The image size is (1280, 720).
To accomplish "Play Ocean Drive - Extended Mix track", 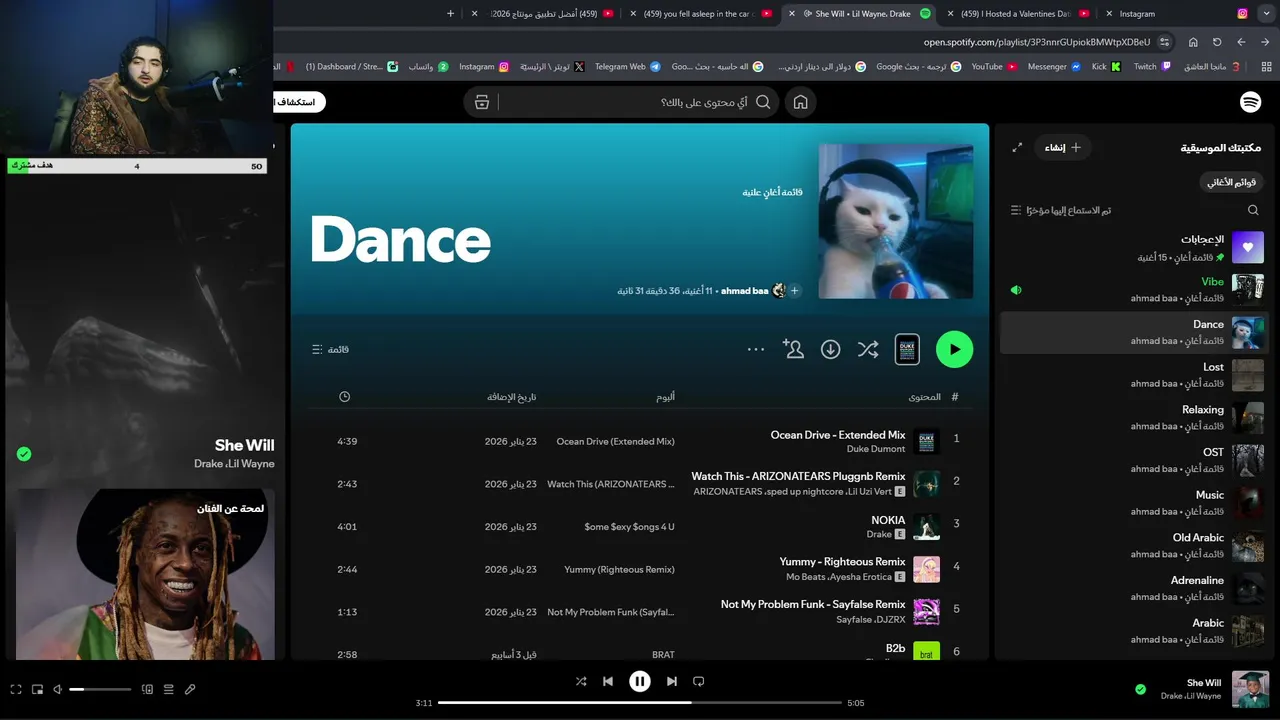I will [x=640, y=441].
